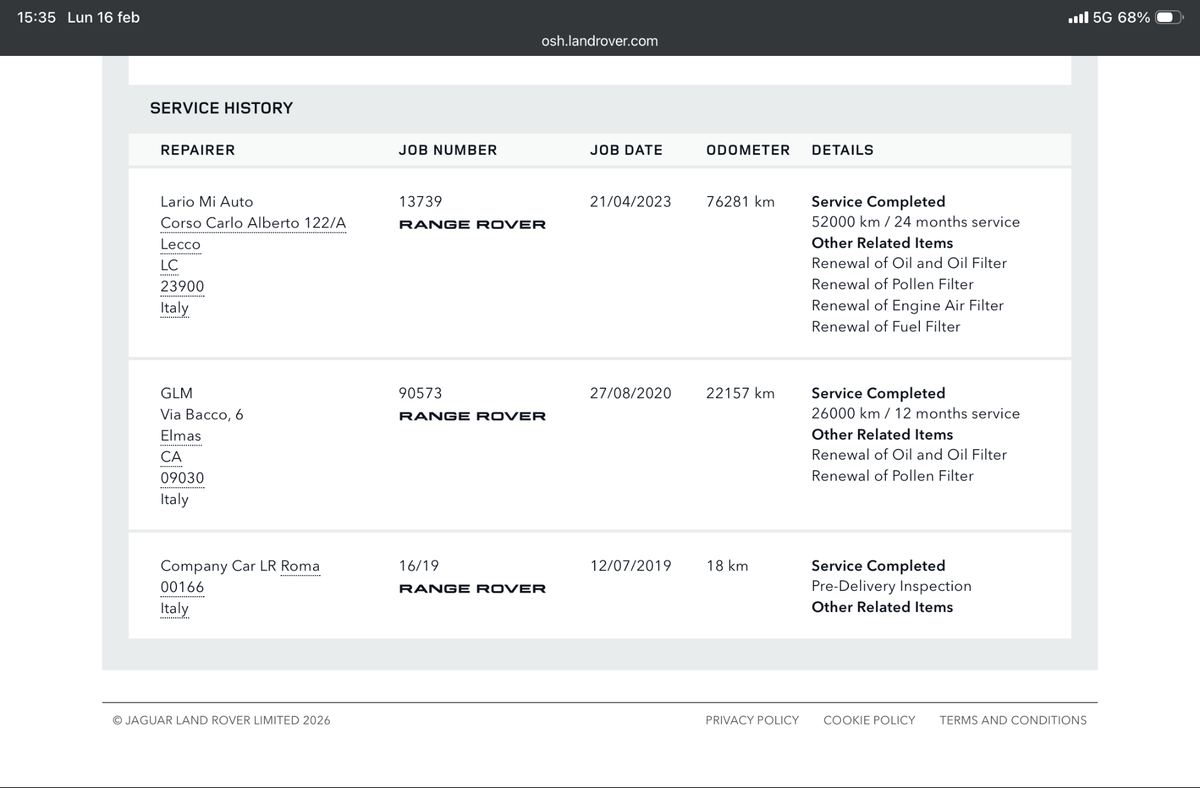Open the Privacy Policy link
The width and height of the screenshot is (1200, 788).
pos(752,720)
